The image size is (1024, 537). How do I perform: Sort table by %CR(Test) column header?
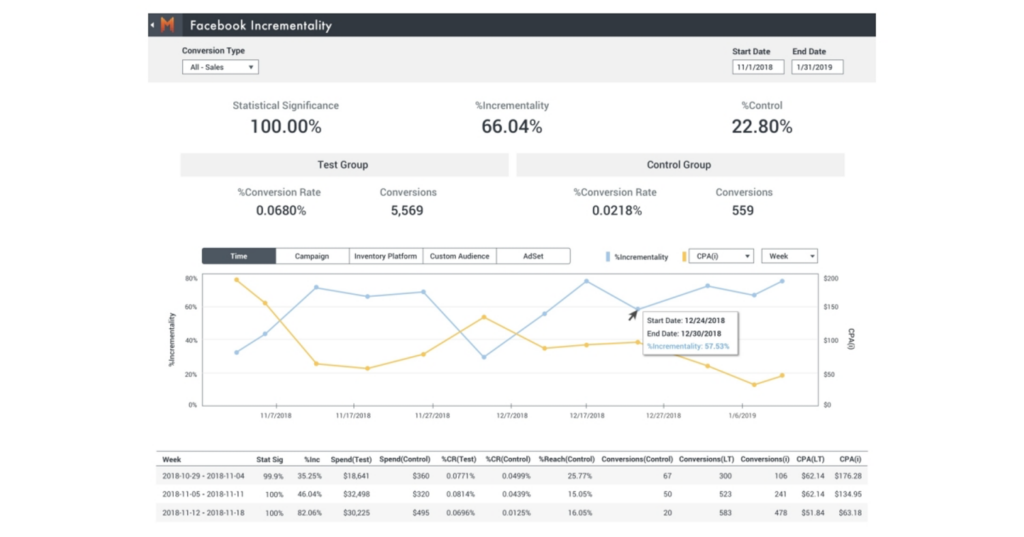pos(458,459)
